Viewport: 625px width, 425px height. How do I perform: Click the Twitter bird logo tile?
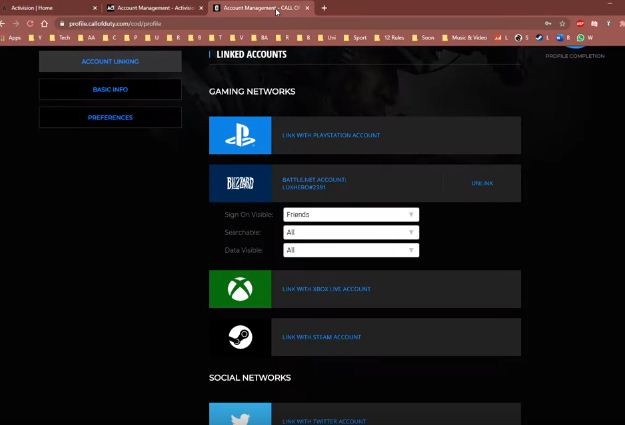240,415
